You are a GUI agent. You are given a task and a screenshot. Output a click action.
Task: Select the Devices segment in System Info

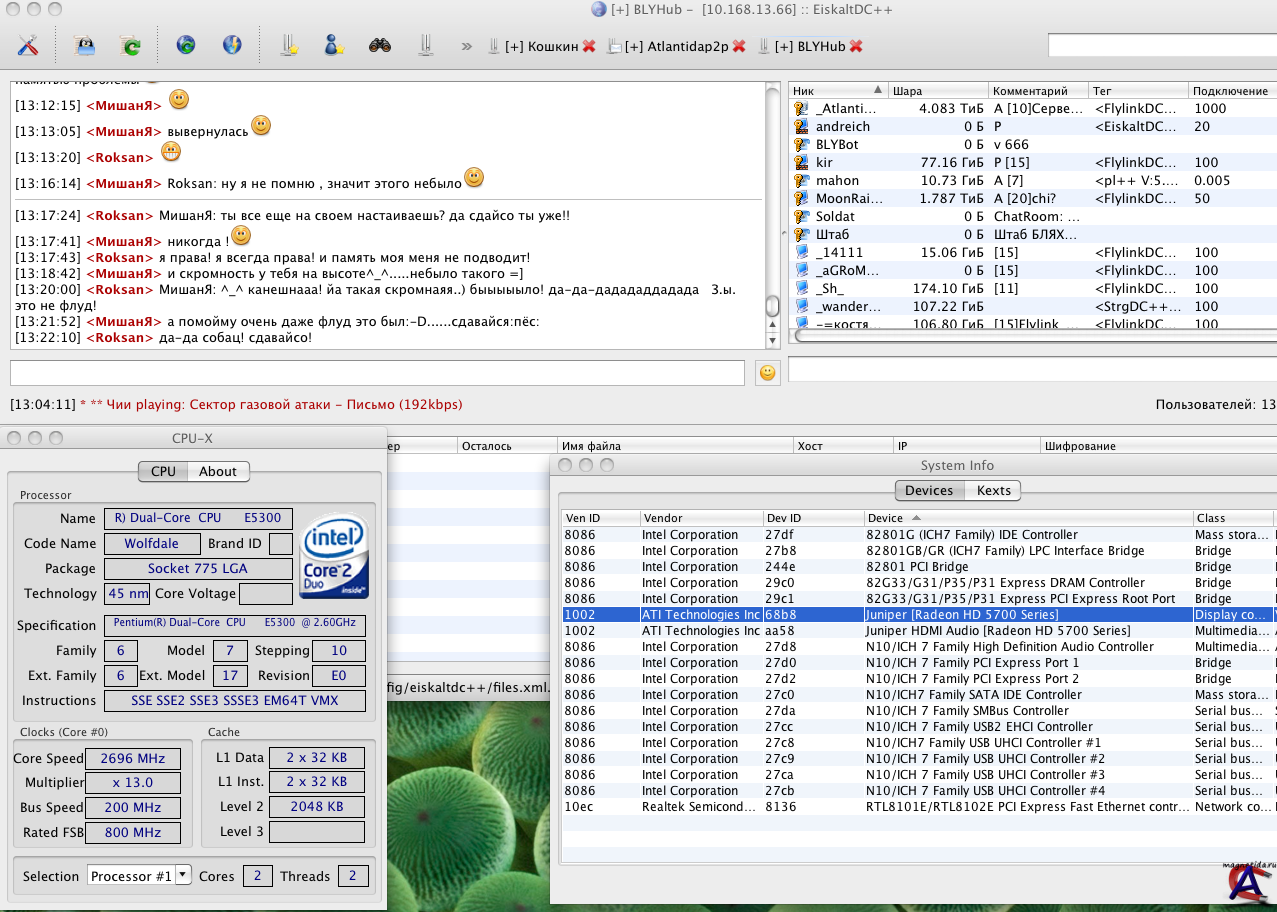click(929, 490)
